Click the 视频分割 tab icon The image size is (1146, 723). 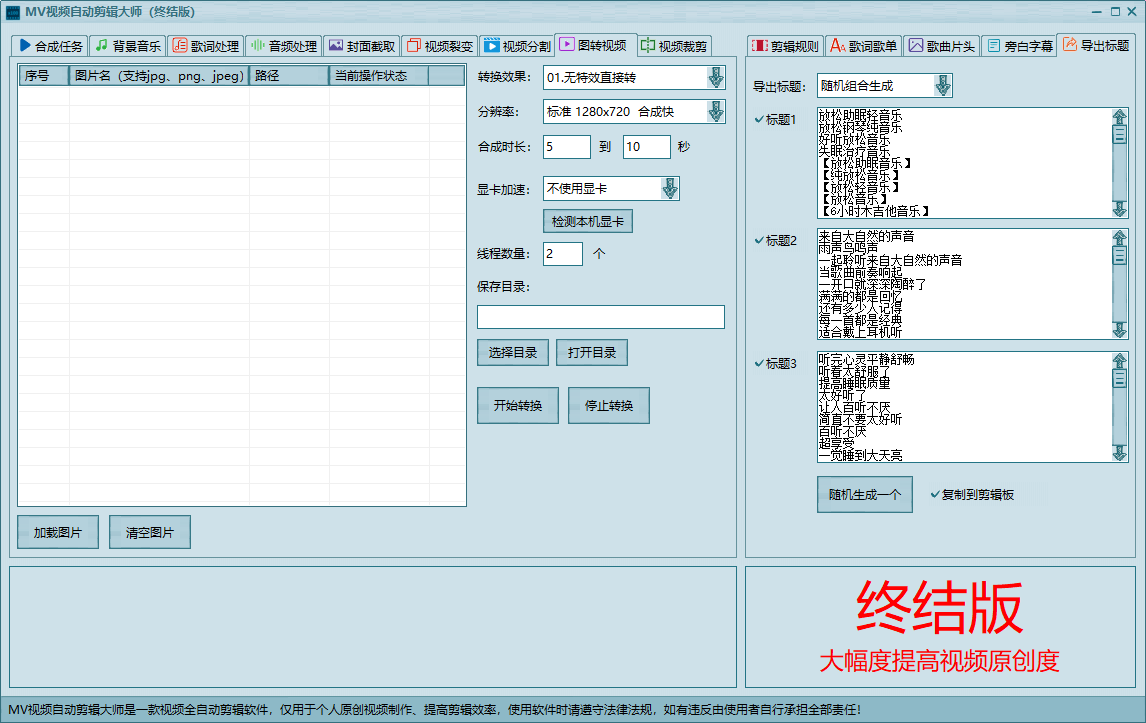492,45
